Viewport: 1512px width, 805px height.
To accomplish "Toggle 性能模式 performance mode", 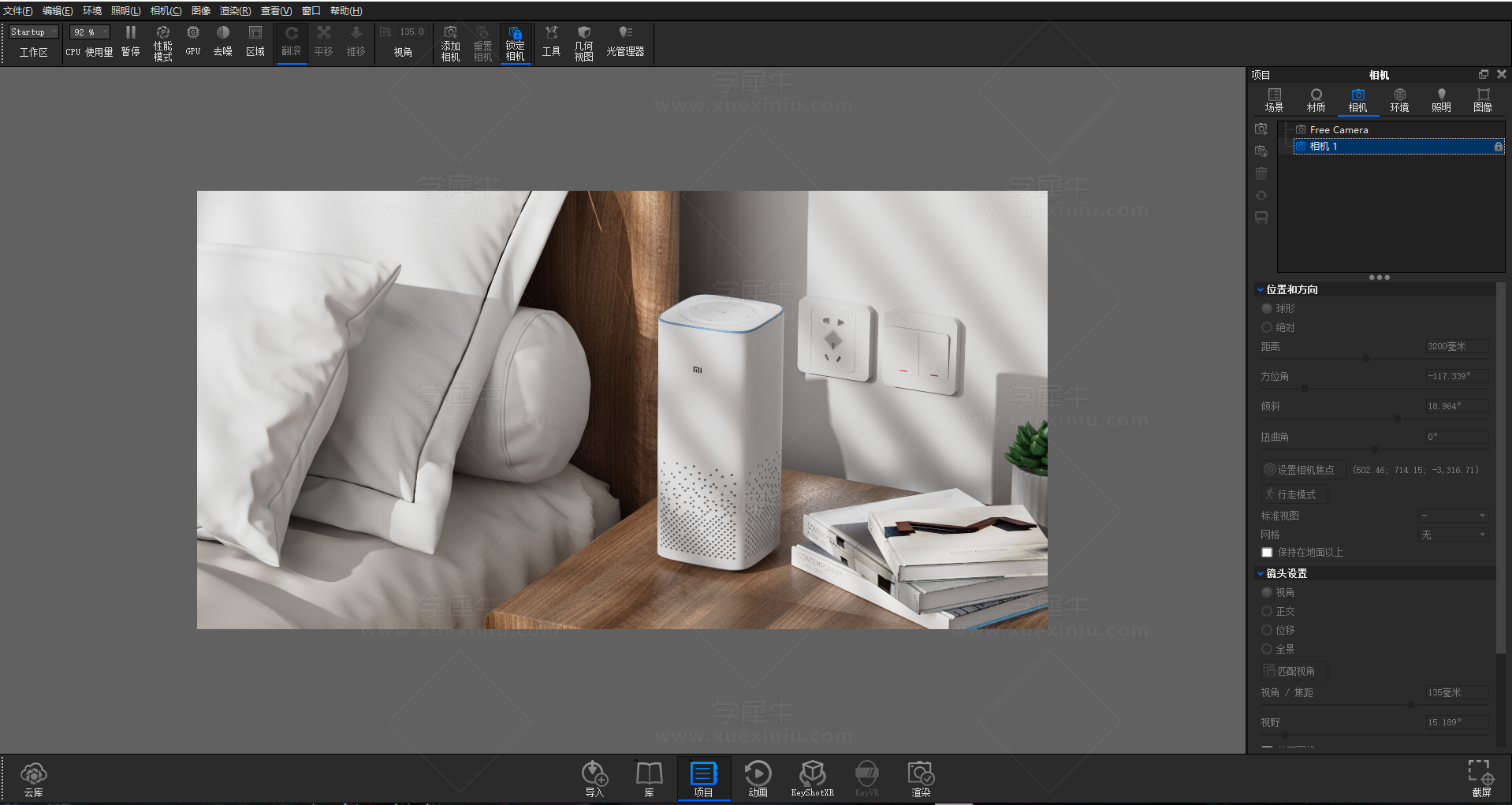I will pos(162,43).
